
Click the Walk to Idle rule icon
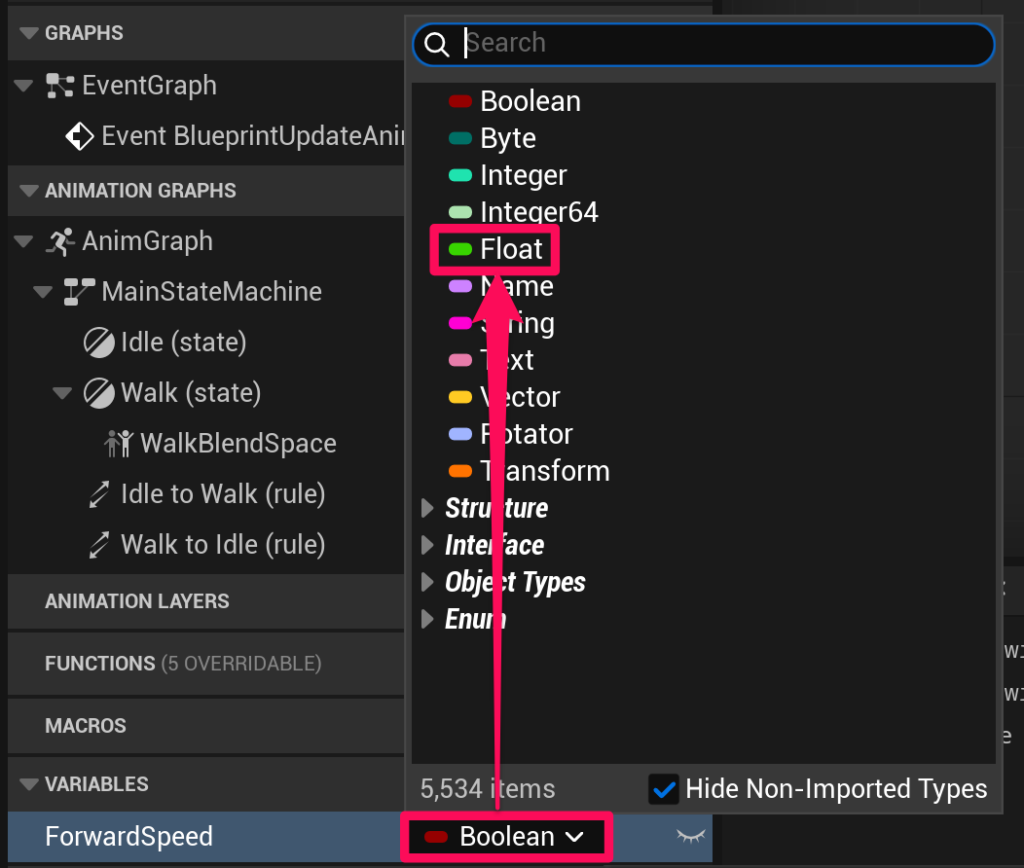tap(98, 545)
